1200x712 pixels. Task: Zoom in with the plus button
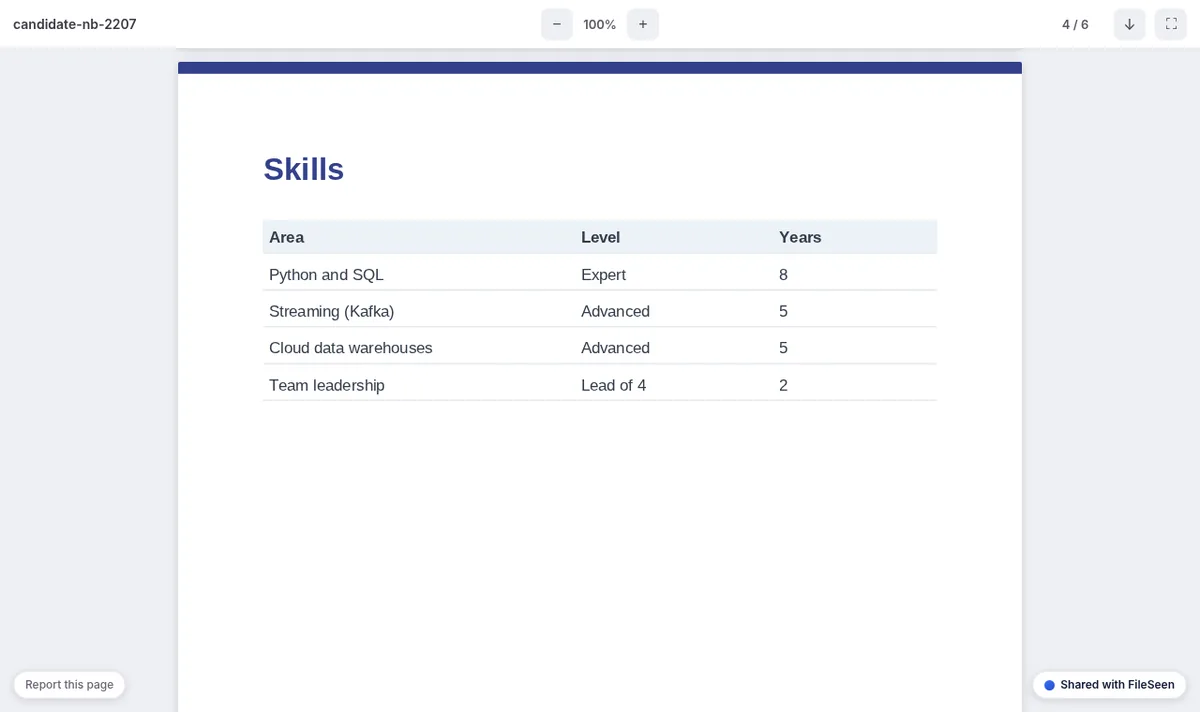click(643, 24)
